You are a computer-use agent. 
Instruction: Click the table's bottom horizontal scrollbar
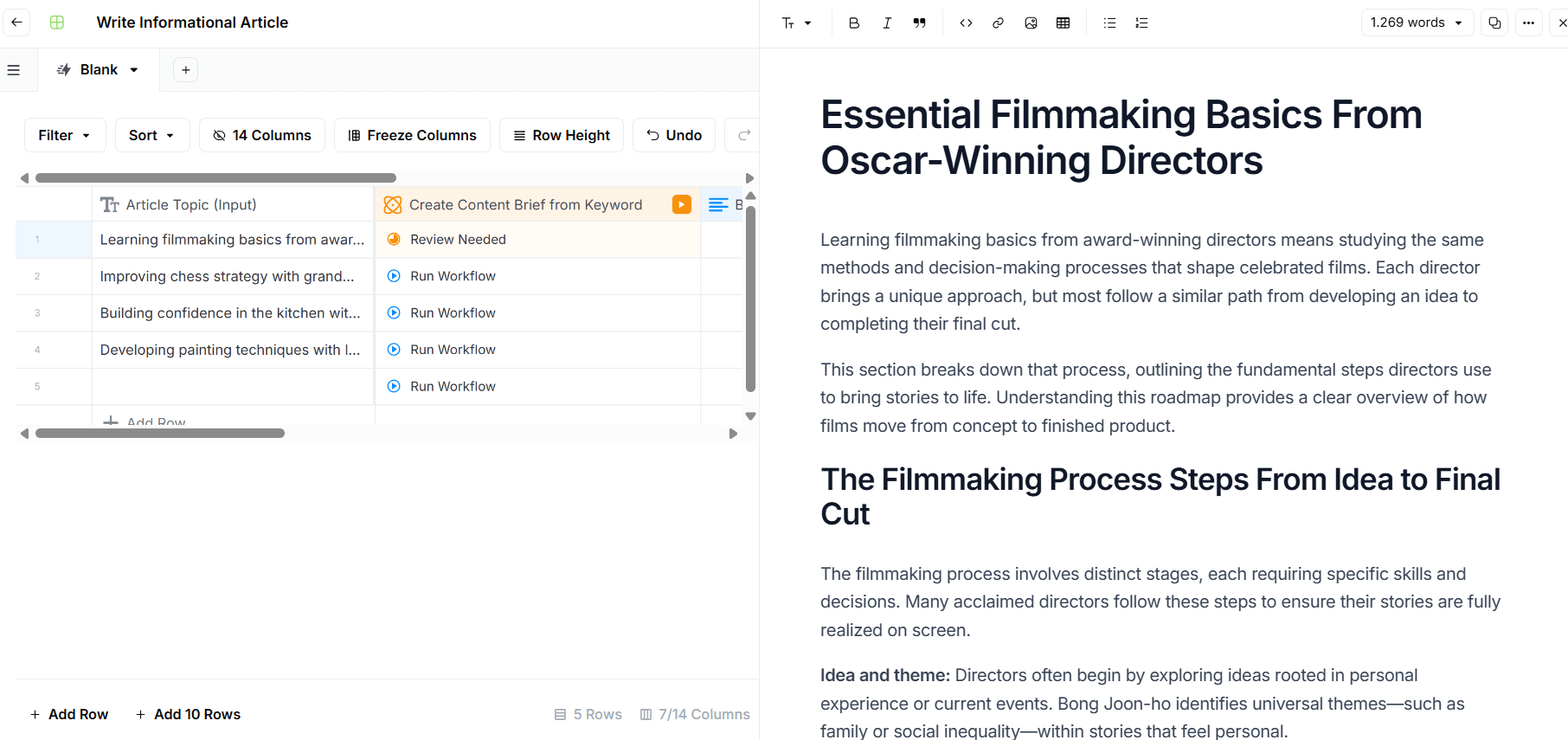point(160,434)
